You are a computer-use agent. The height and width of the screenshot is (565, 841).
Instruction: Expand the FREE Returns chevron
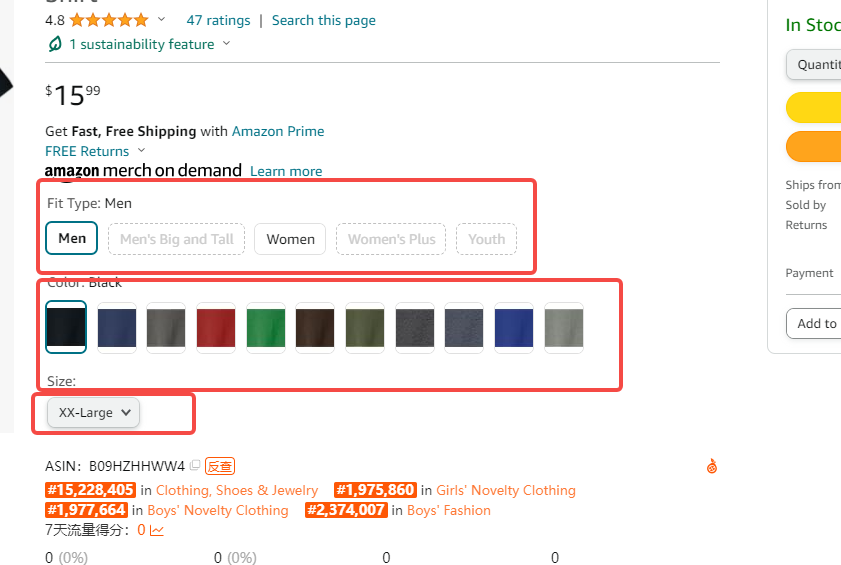tap(142, 150)
